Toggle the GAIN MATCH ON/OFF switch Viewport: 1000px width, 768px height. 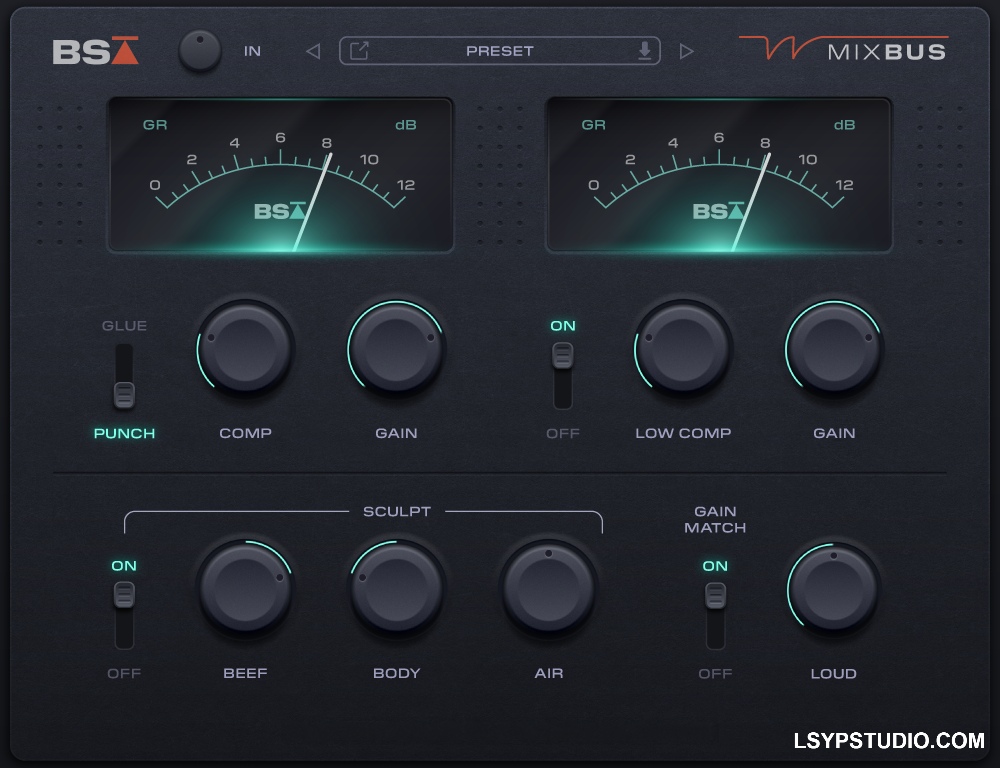715,616
